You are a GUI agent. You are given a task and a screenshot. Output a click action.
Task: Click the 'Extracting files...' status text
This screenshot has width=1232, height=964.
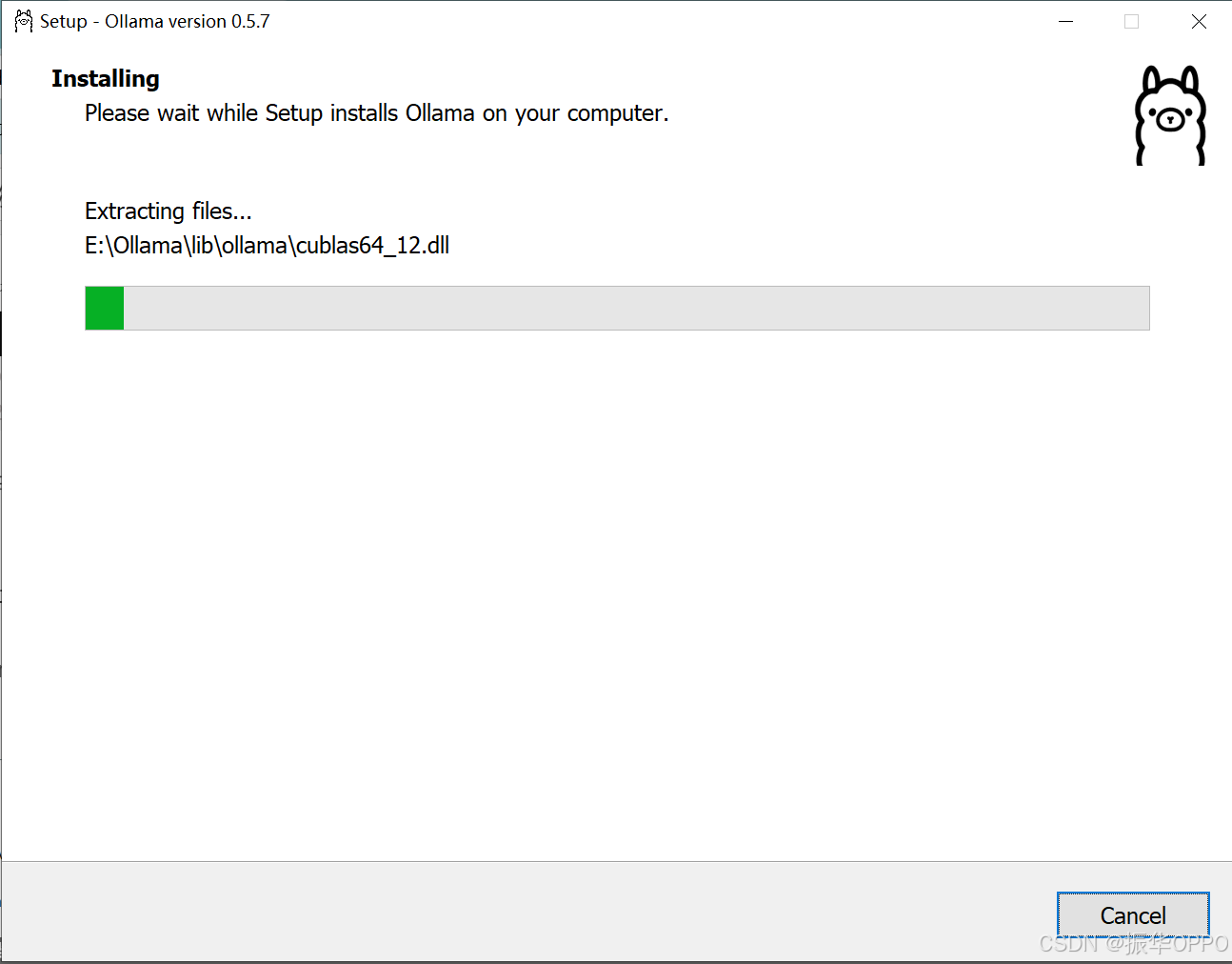click(x=169, y=211)
